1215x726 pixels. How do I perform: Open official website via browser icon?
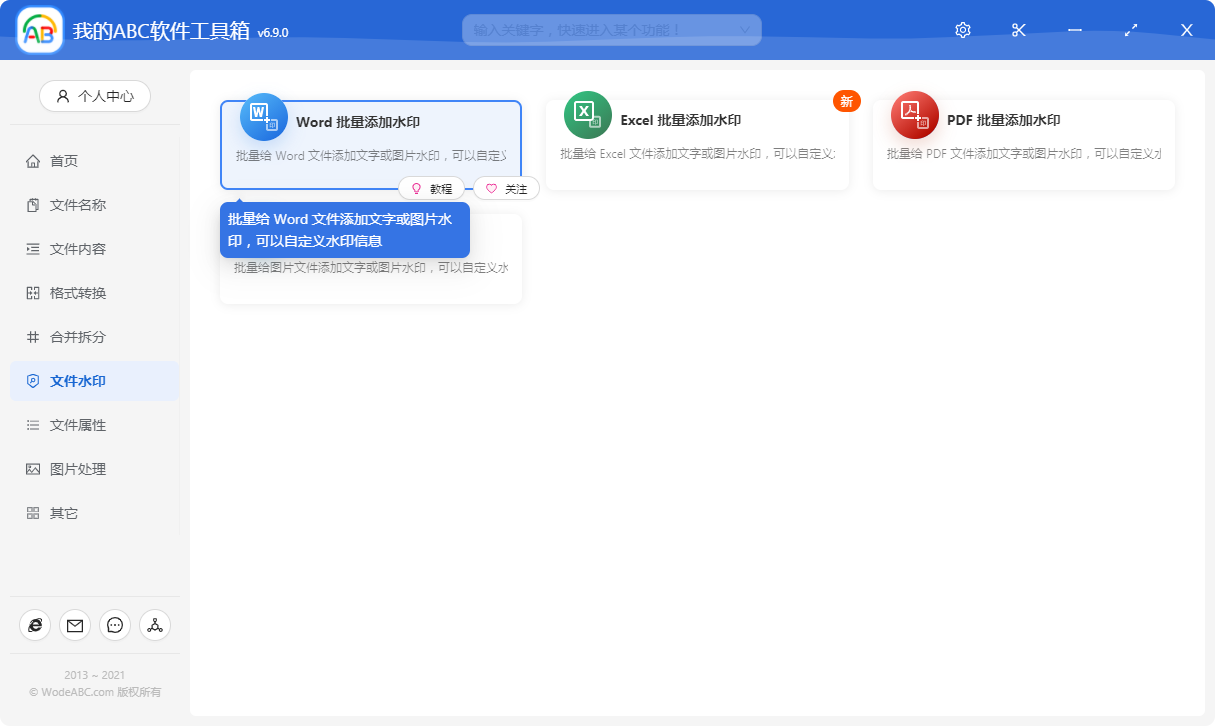pos(35,625)
